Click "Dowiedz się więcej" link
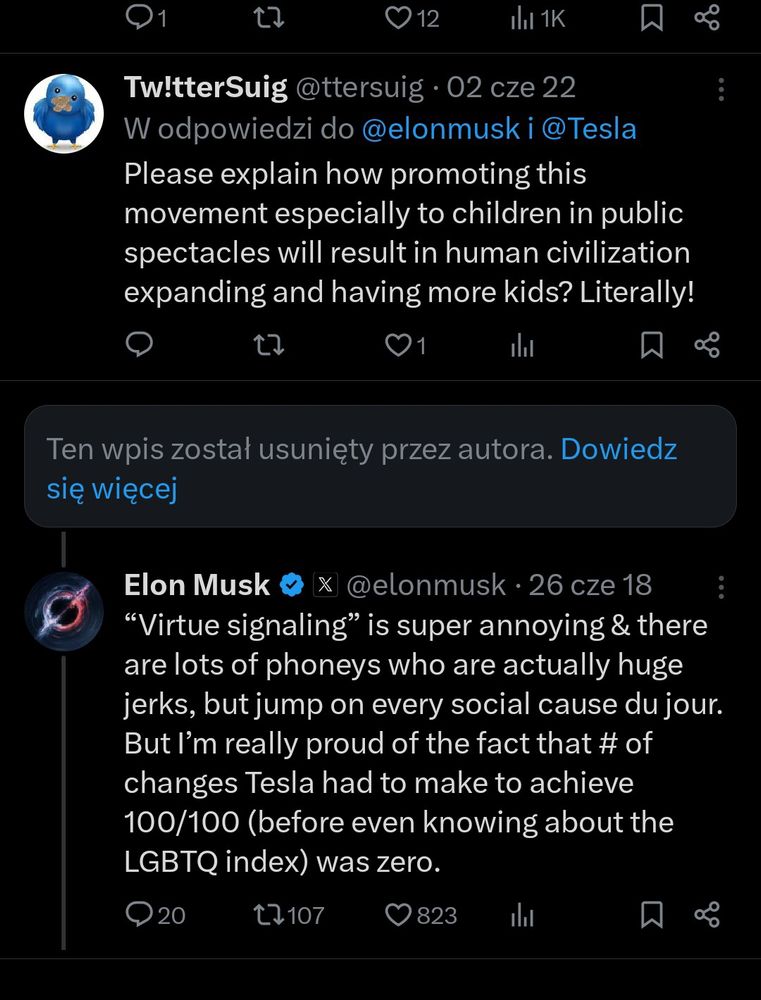The width and height of the screenshot is (761, 1000). 112,489
